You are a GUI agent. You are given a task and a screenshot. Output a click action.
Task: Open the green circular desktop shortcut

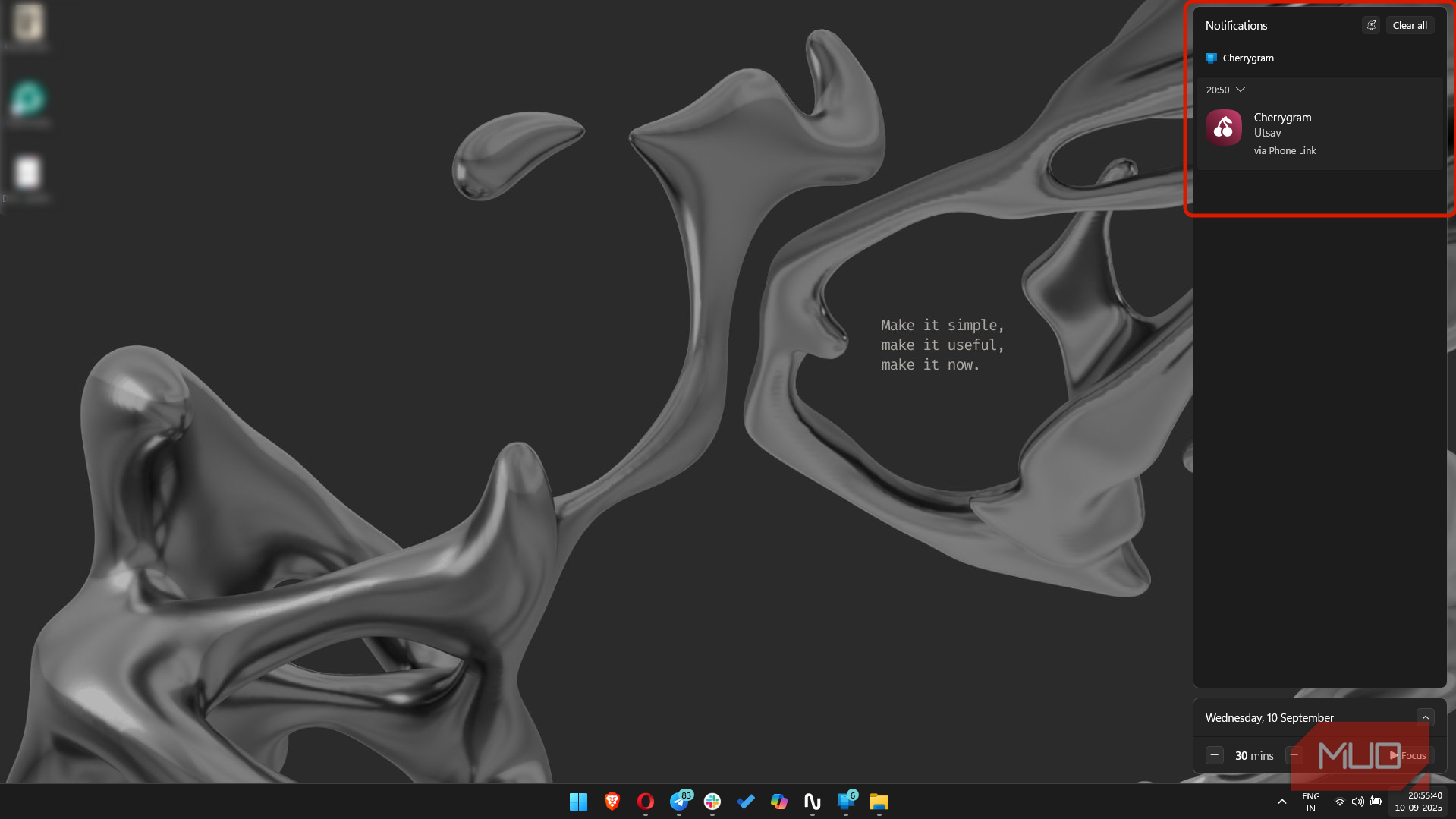click(x=28, y=102)
